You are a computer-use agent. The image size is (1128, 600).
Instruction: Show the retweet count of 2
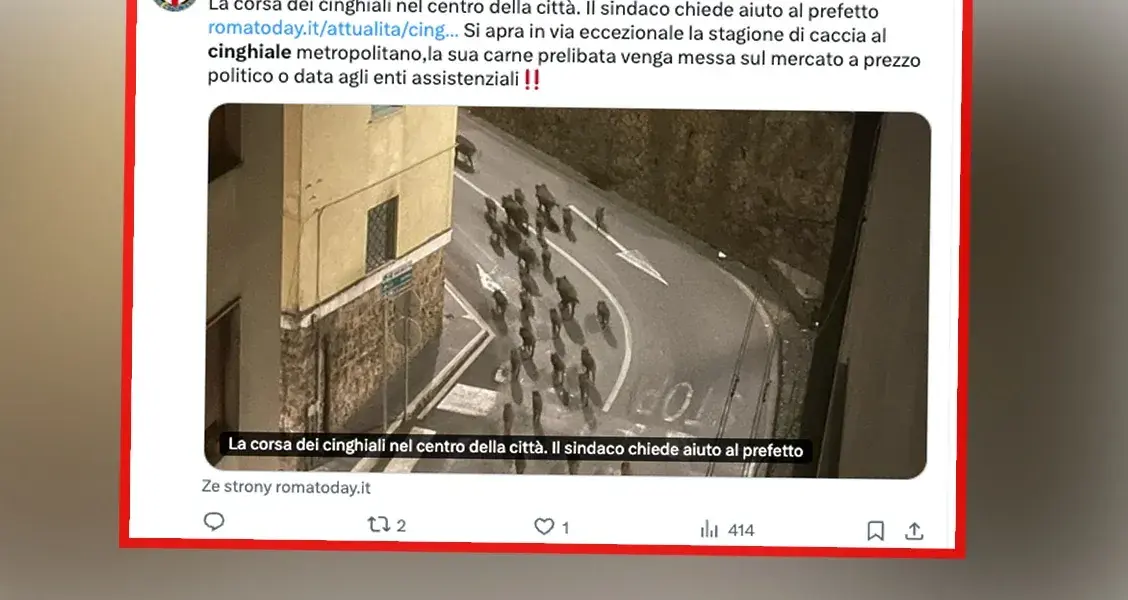[x=401, y=526]
